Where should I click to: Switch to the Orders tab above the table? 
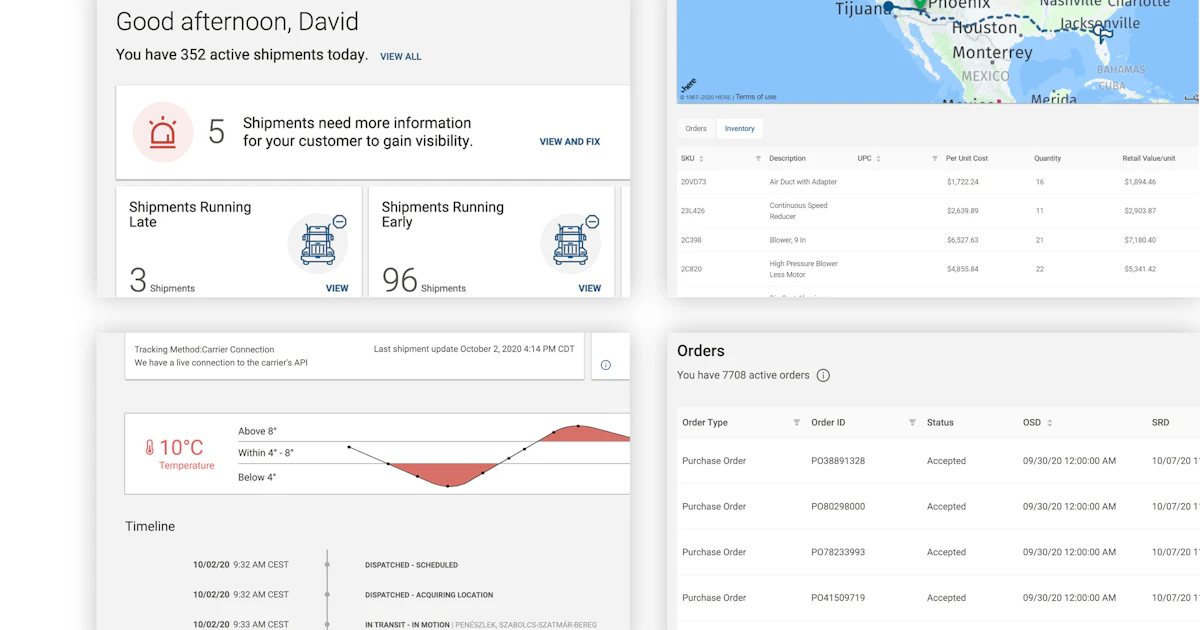click(x=696, y=128)
